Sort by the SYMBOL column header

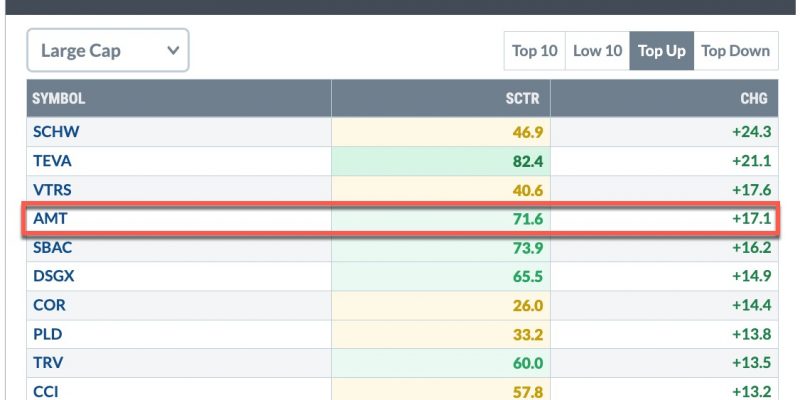click(x=59, y=98)
